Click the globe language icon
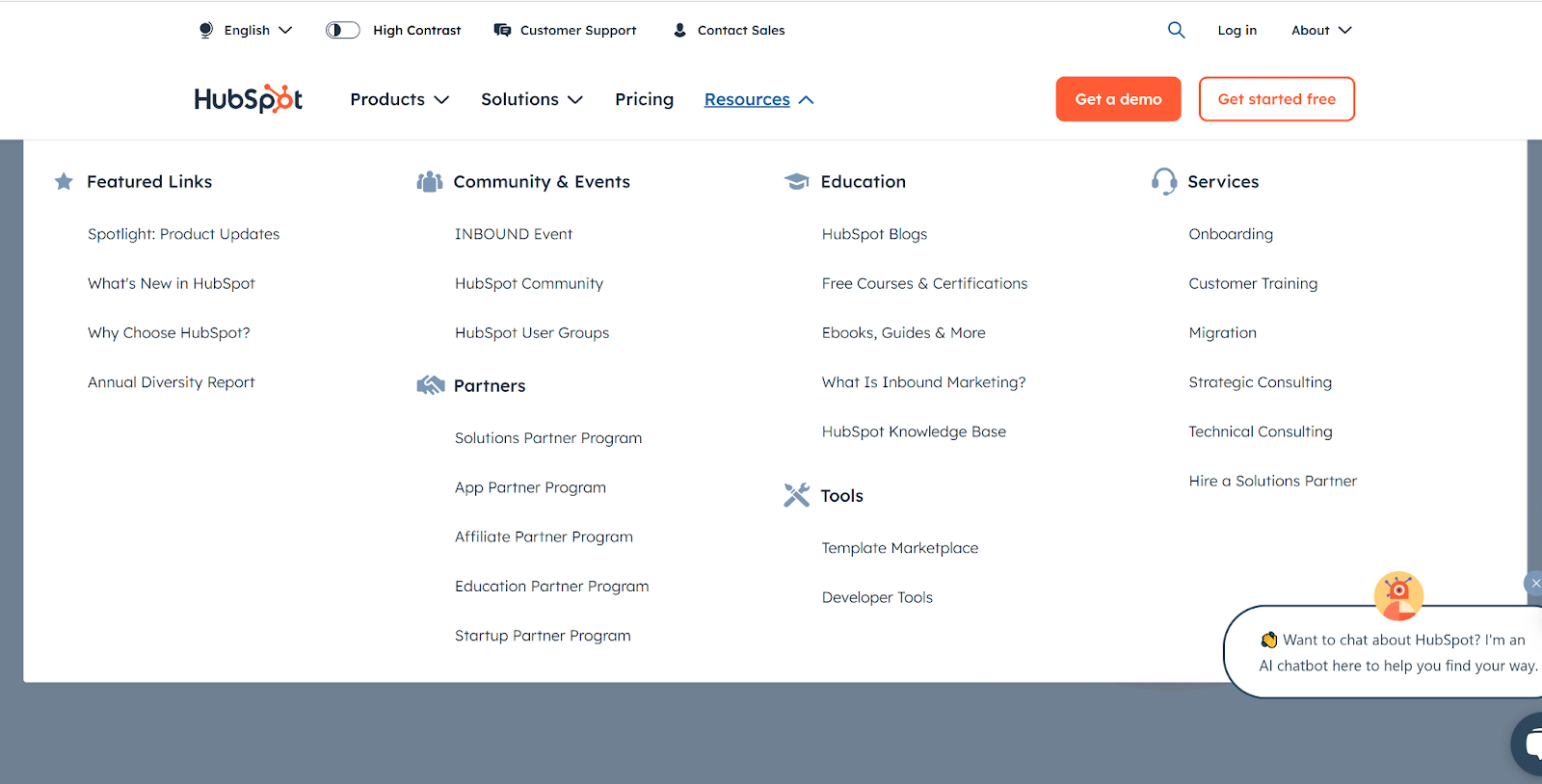Screen dimensions: 1542x784 point(205,30)
